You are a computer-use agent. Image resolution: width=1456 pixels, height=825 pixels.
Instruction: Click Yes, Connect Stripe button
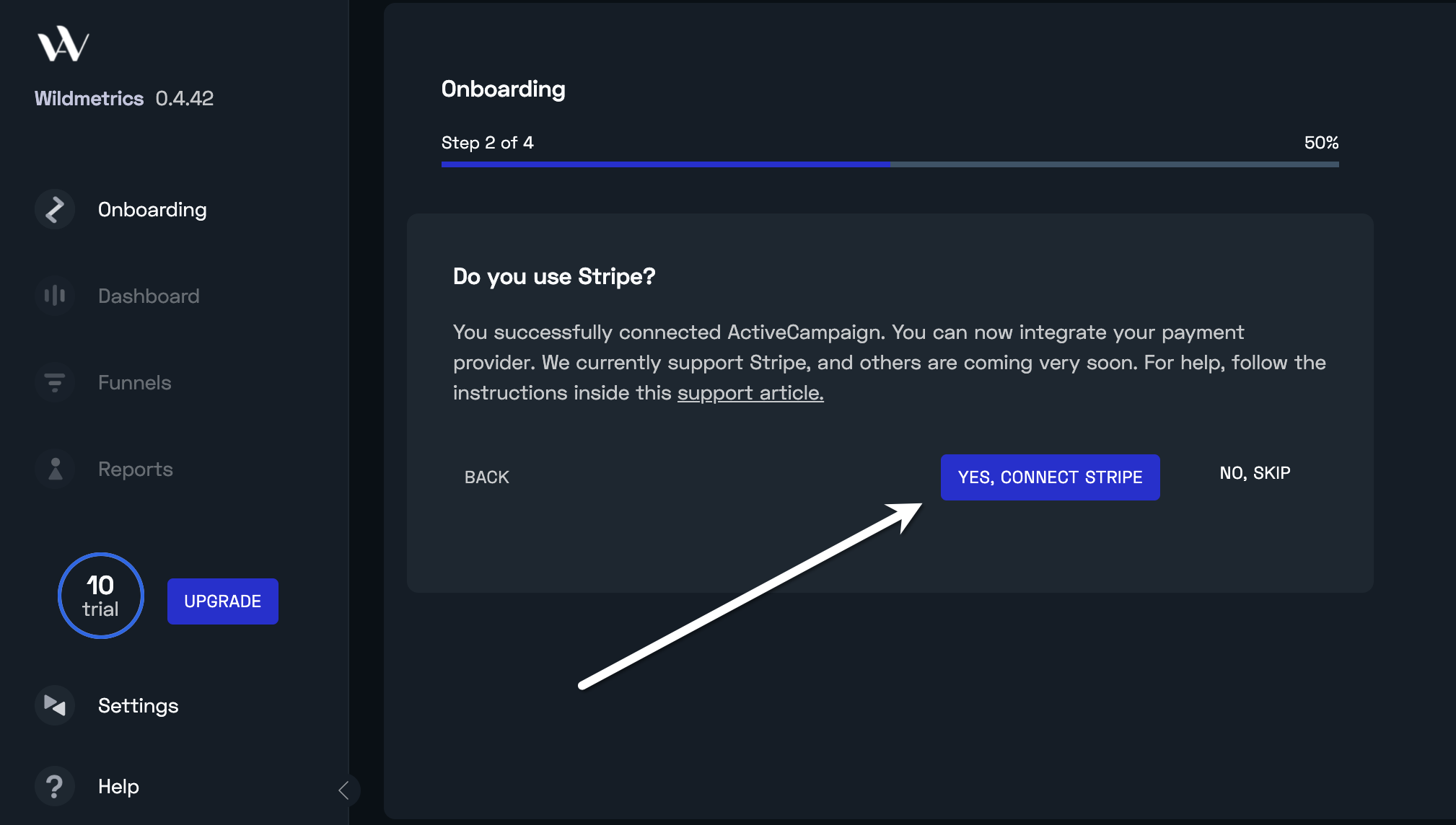tap(1051, 477)
